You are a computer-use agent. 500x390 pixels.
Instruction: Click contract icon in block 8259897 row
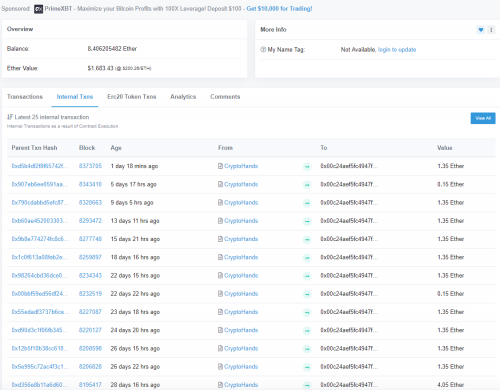[x=220, y=257]
